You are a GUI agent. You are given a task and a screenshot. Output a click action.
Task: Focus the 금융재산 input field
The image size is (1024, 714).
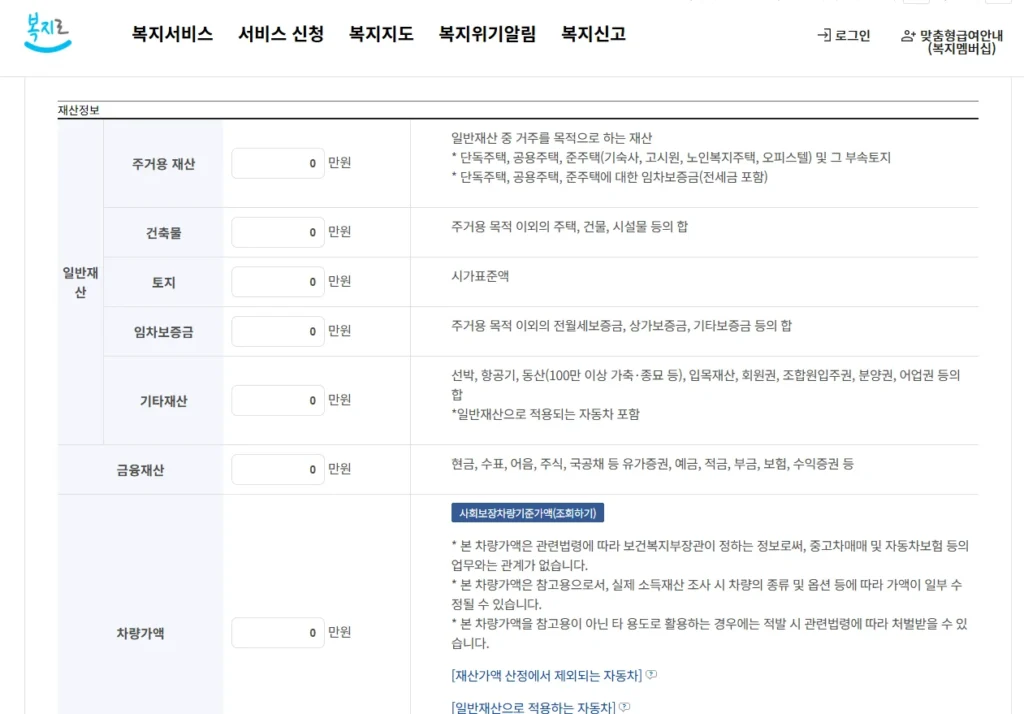tap(278, 468)
